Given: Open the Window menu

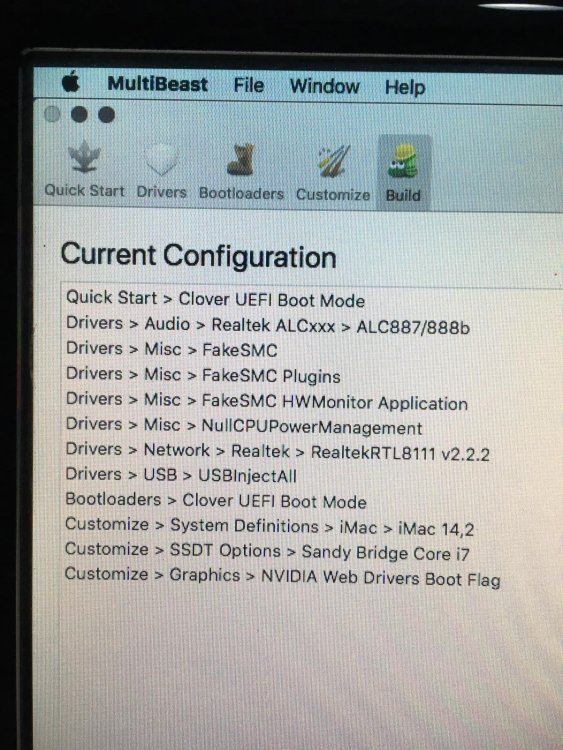Looking at the screenshot, I should 325,86.
